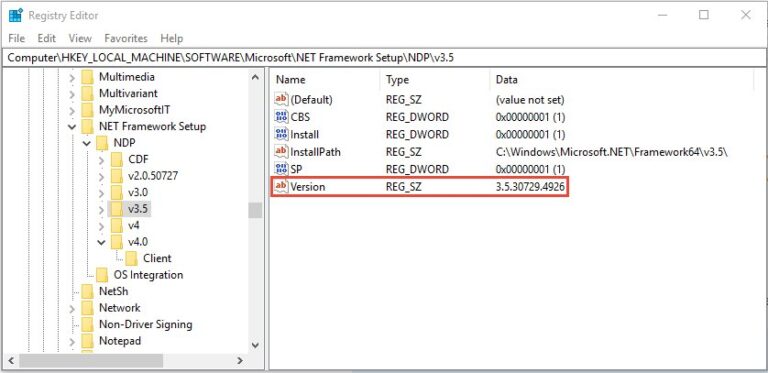Collapse the v4.0 key
The image size is (768, 373).
click(101, 242)
